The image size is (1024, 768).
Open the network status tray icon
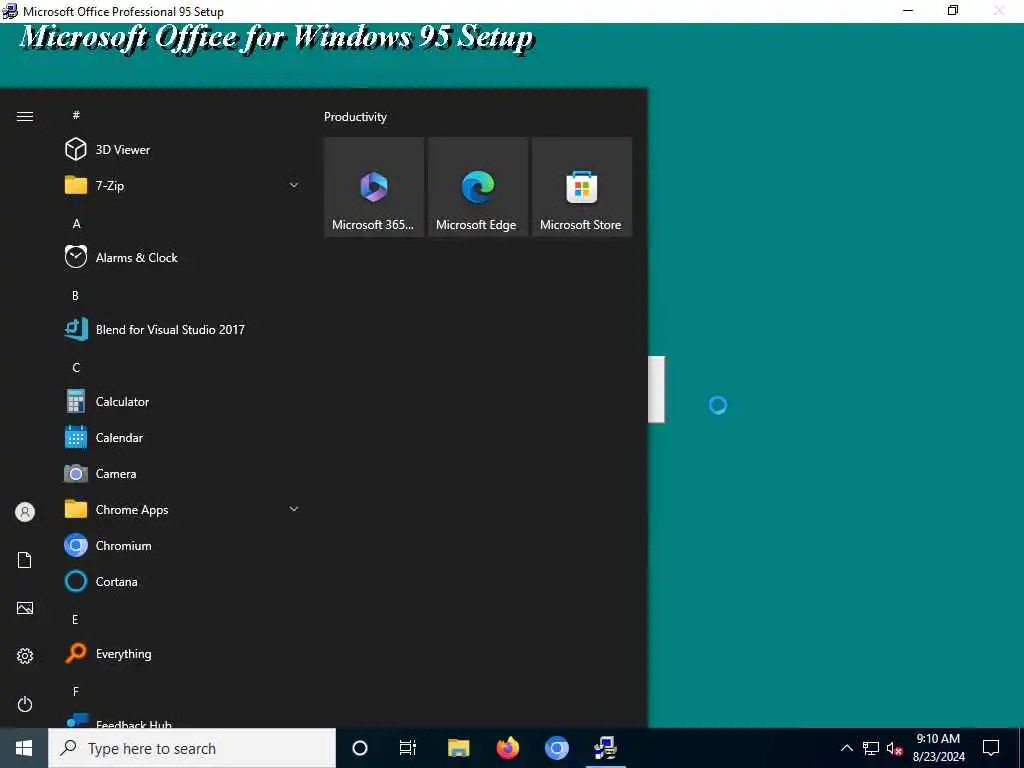(x=871, y=748)
